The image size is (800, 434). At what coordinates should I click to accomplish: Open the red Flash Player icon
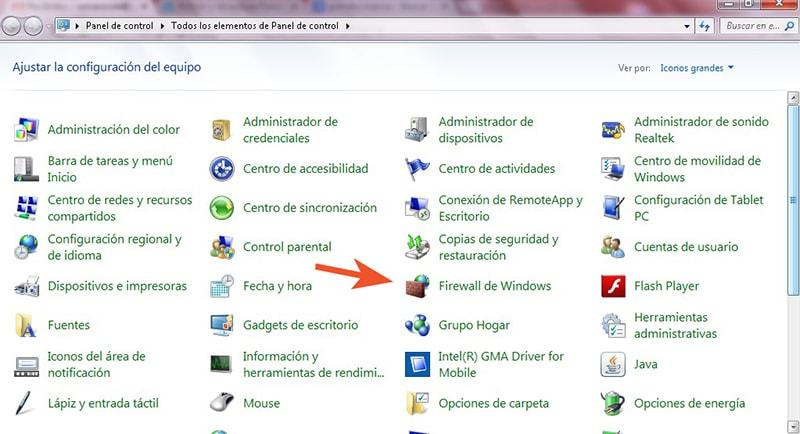coord(613,286)
